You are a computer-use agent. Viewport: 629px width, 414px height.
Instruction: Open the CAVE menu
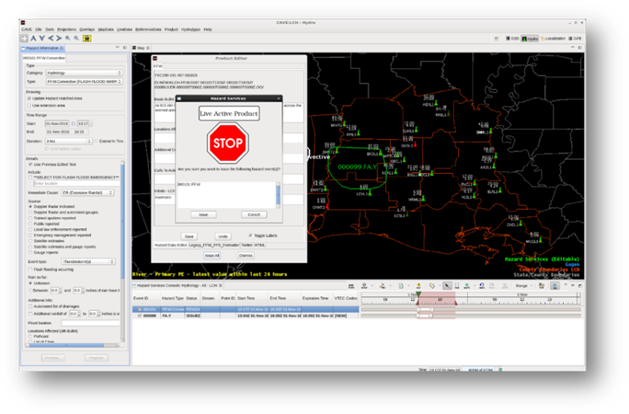pos(26,29)
